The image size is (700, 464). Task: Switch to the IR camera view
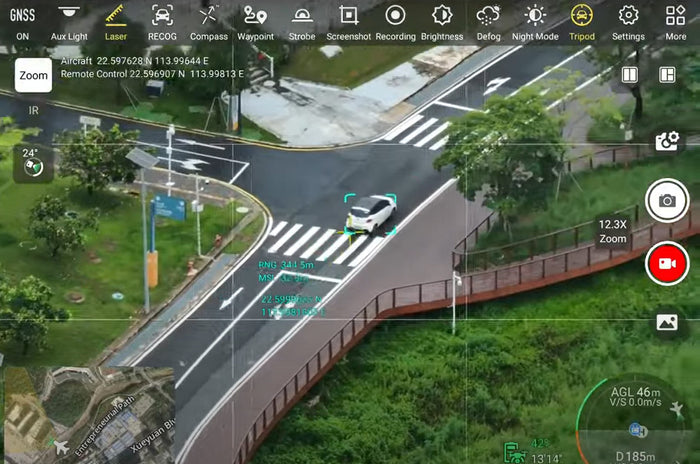click(33, 111)
